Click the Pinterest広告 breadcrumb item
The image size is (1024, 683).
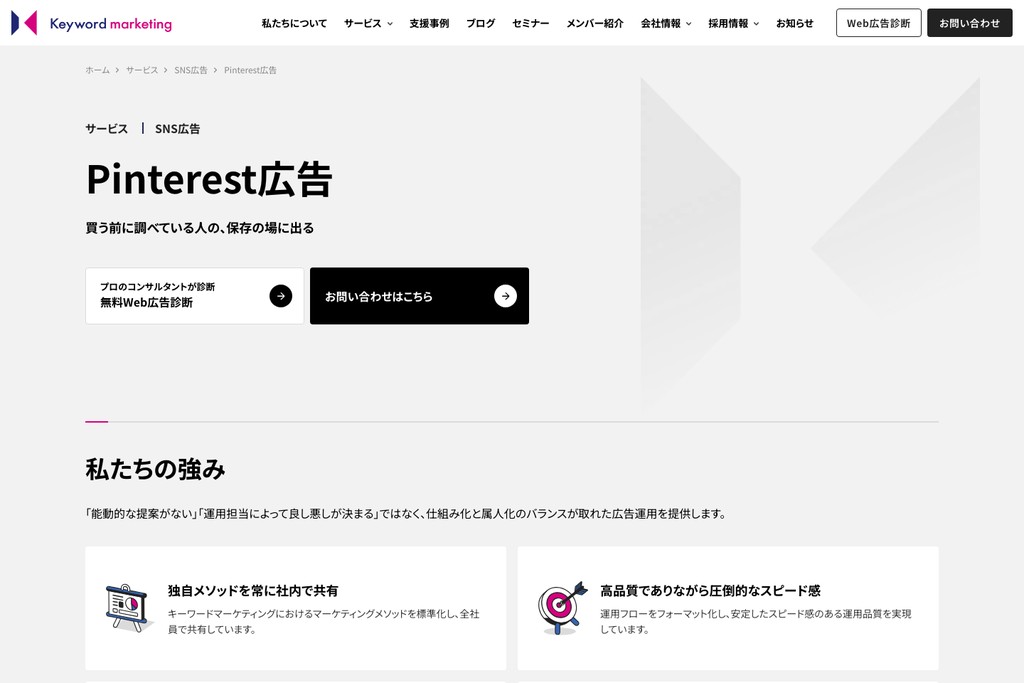(250, 70)
